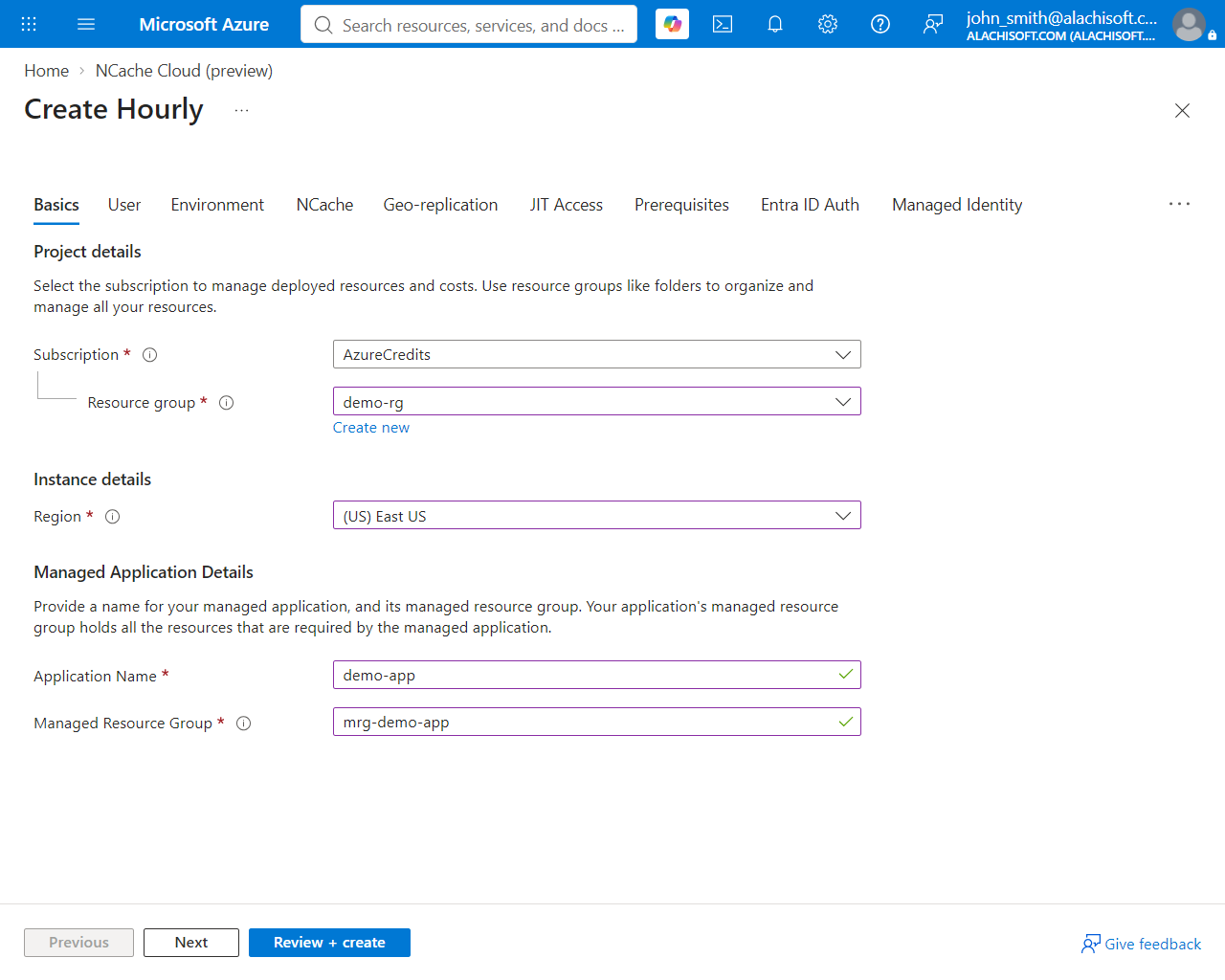Viewport: 1225px width, 980px height.
Task: Open Give feedback link
Action: pos(1141,944)
